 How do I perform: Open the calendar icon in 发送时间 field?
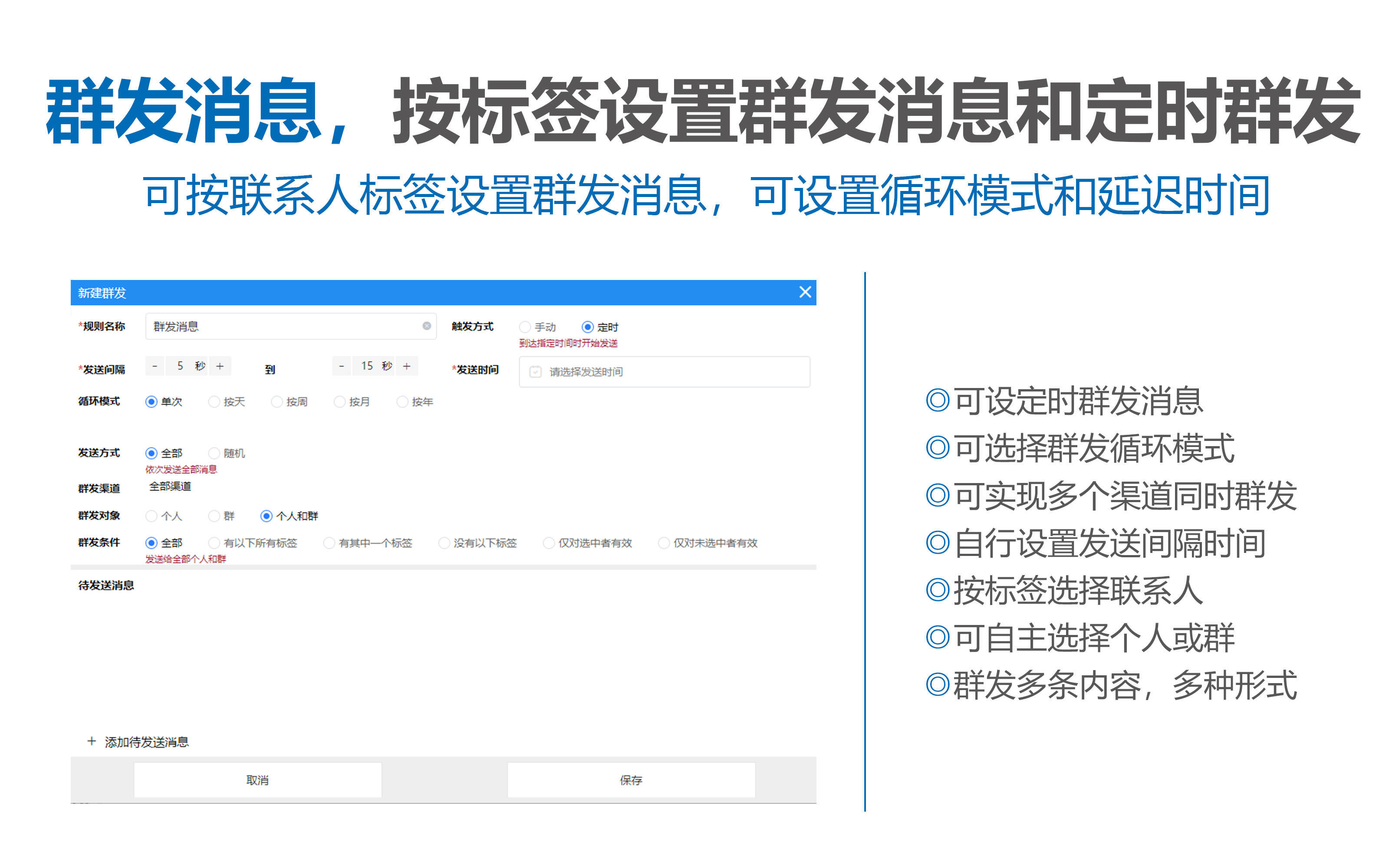point(534,372)
